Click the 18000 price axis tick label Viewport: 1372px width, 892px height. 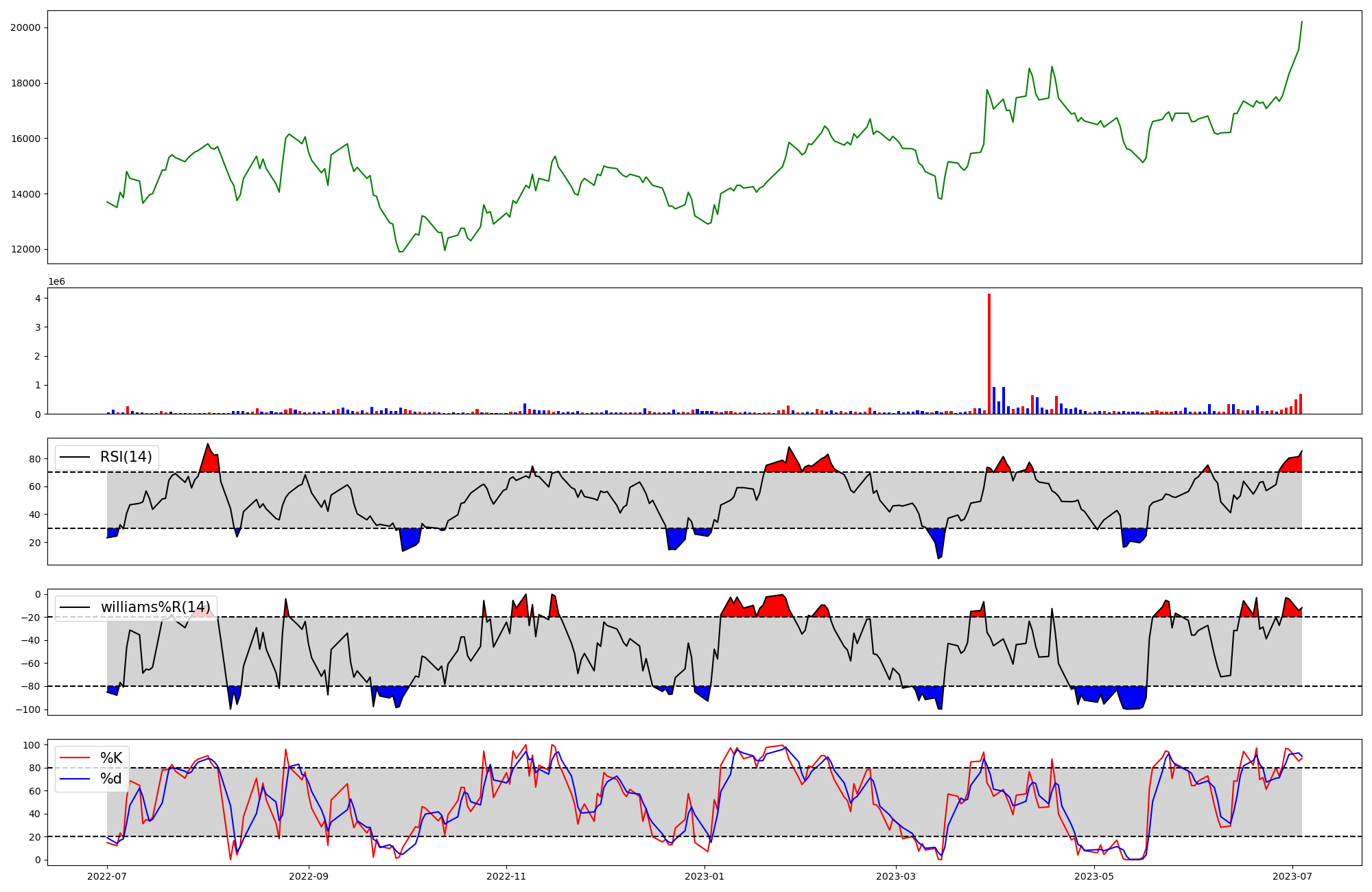25,83
